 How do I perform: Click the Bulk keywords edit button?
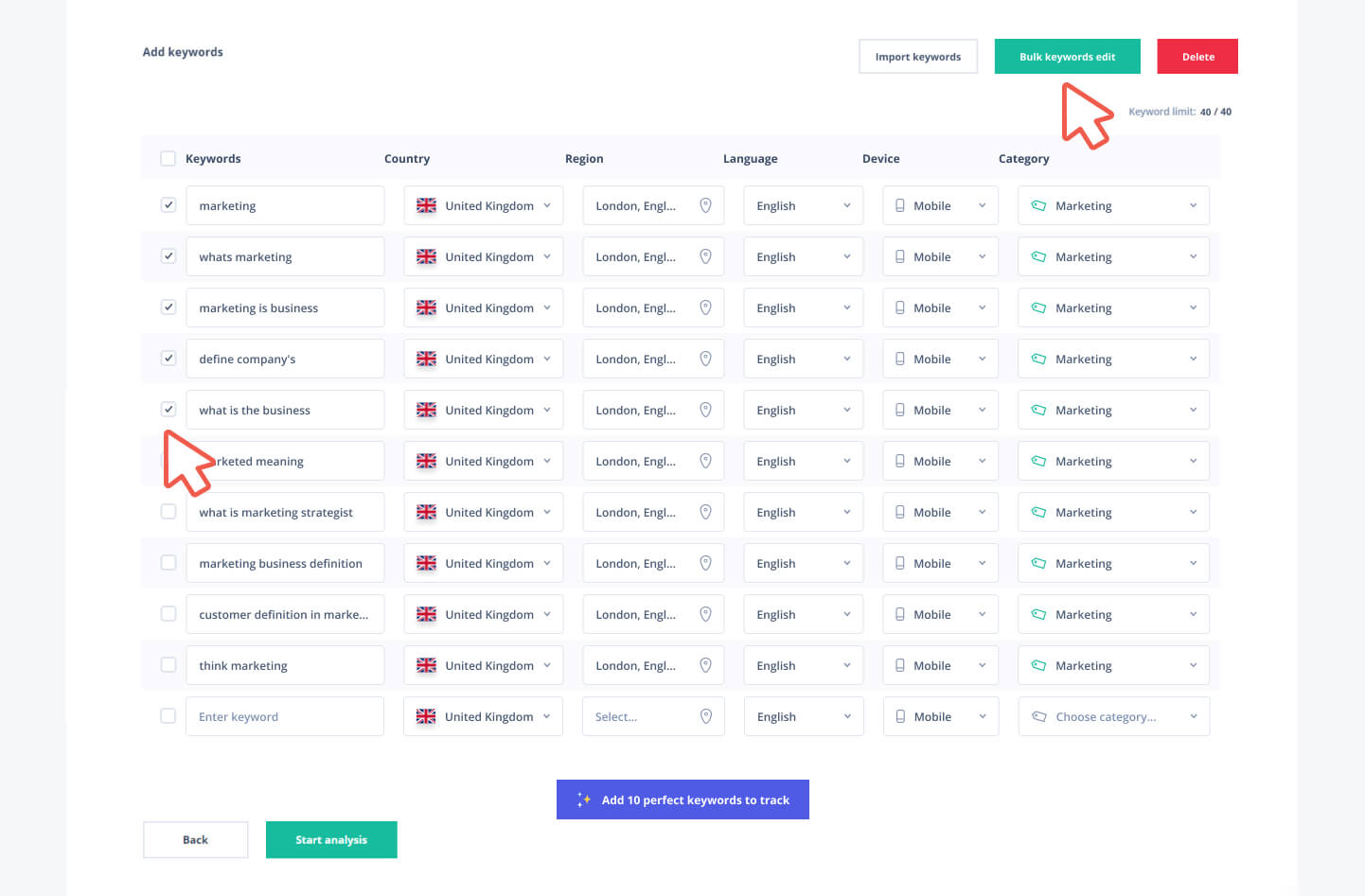pyautogui.click(x=1067, y=57)
